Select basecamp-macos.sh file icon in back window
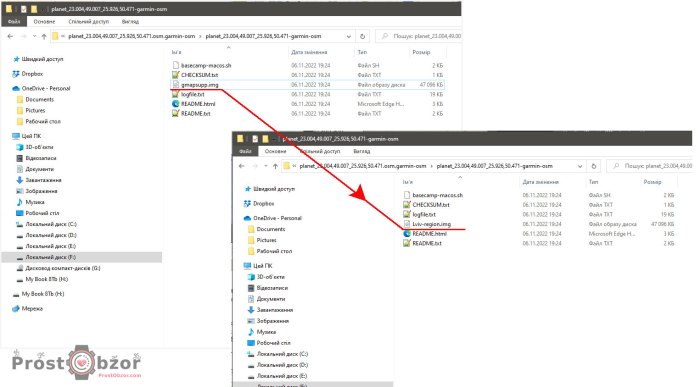This screenshot has width=700, height=387. 175,65
